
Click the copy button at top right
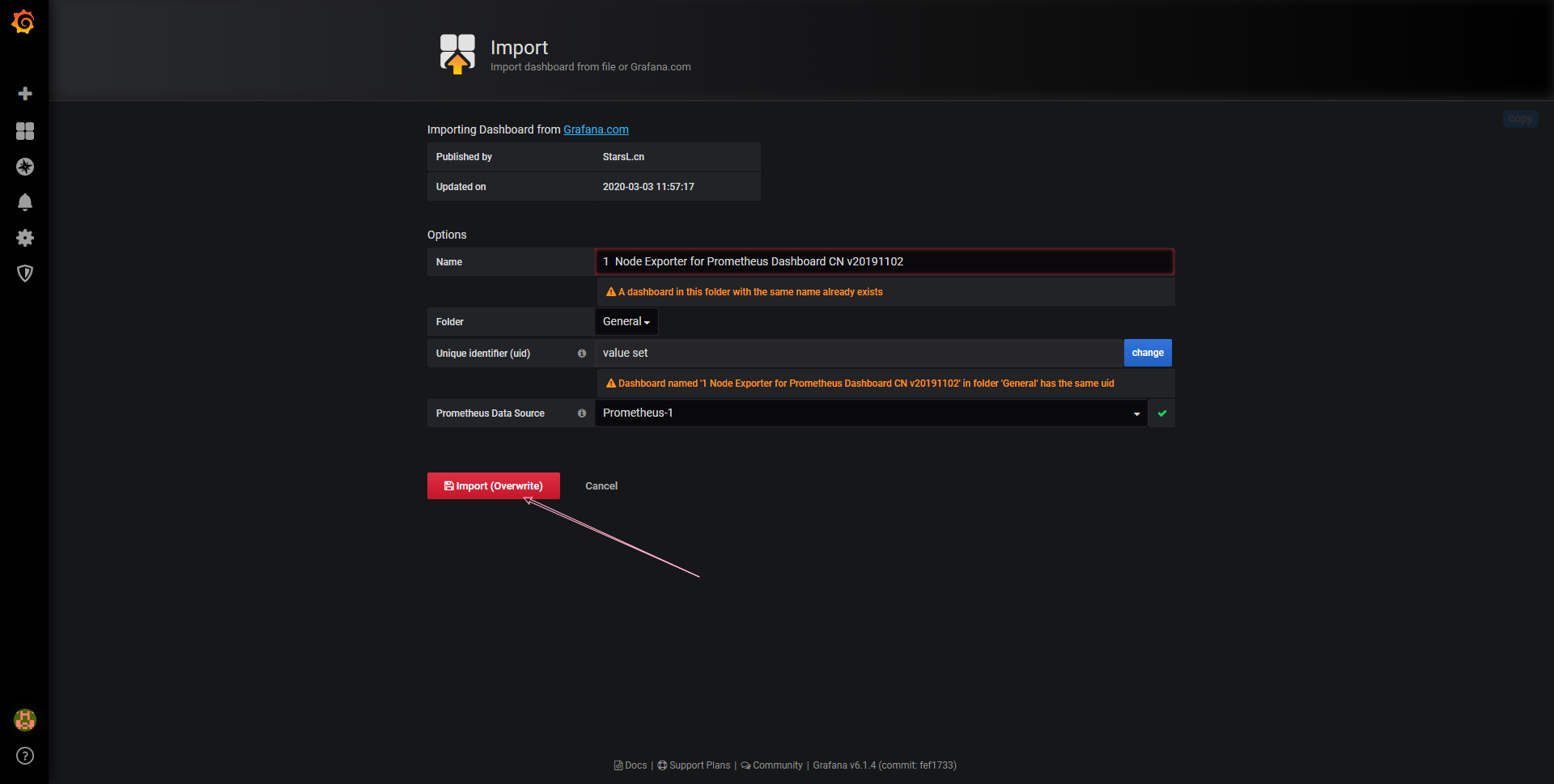pos(1520,119)
